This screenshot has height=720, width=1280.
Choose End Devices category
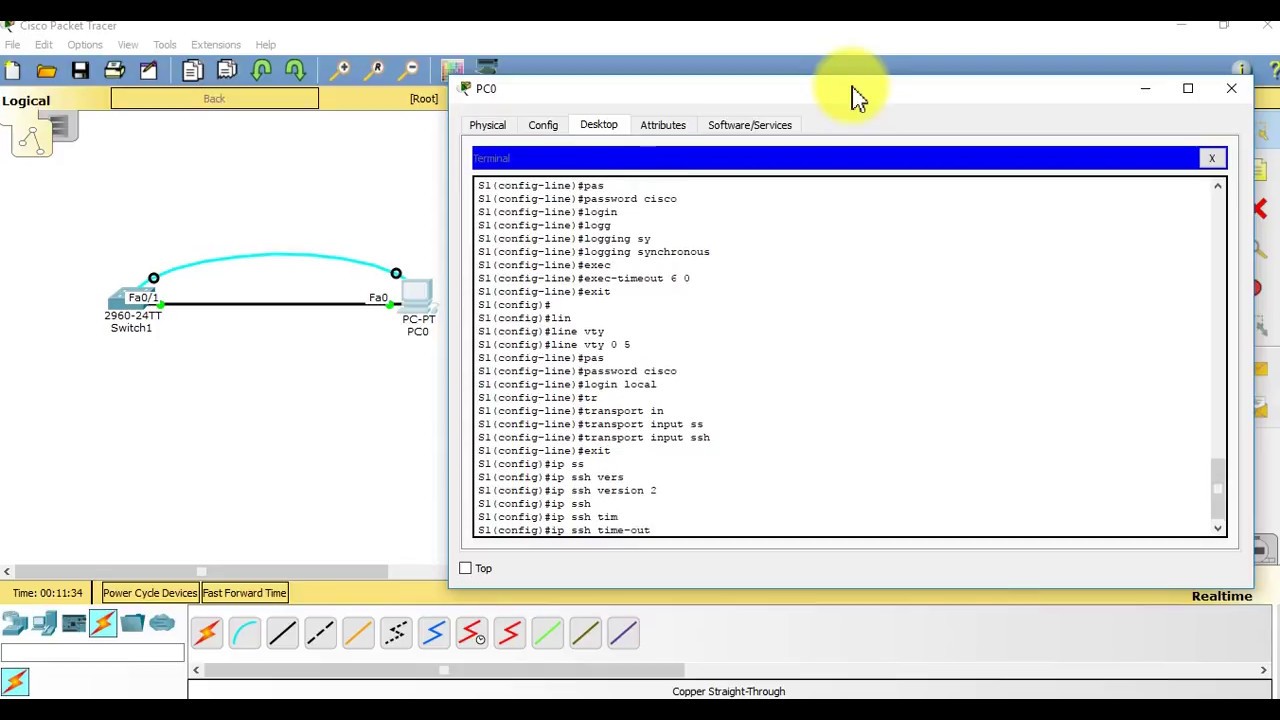pyautogui.click(x=44, y=623)
